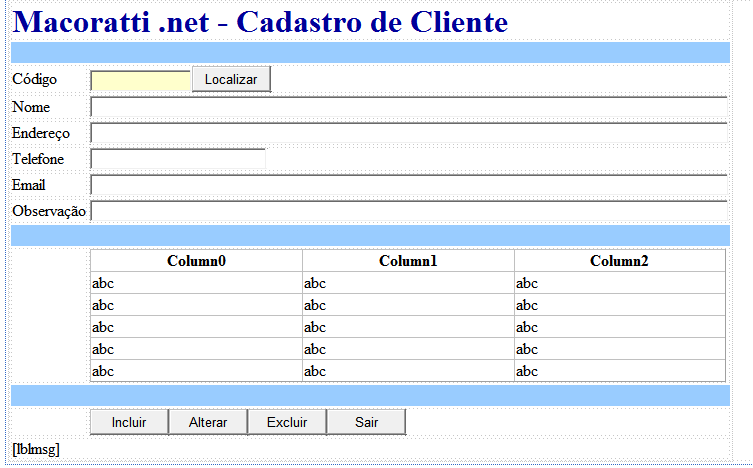This screenshot has height=468, width=753.
Task: Click the Sair button
Action: pos(366,422)
